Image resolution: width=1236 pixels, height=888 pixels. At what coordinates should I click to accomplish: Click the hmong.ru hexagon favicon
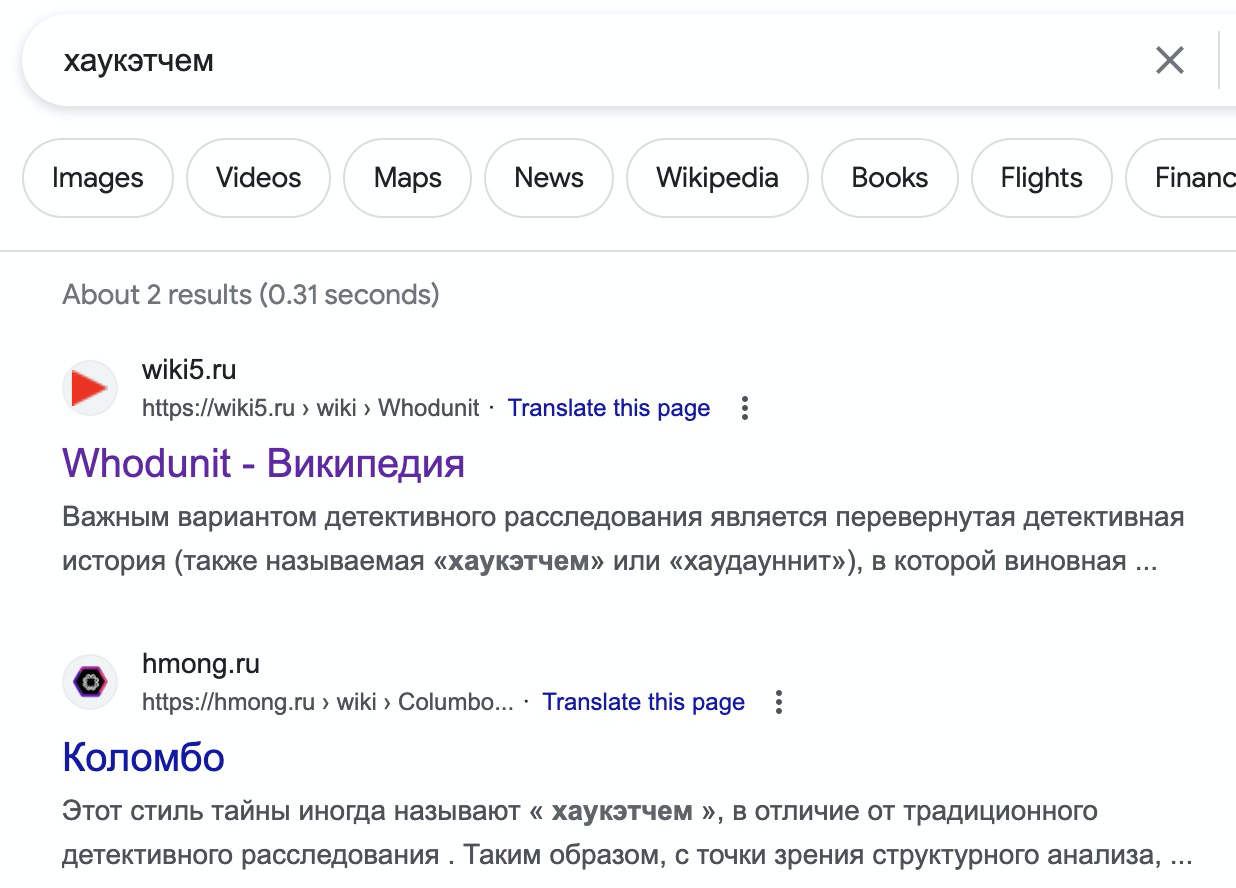[90, 682]
